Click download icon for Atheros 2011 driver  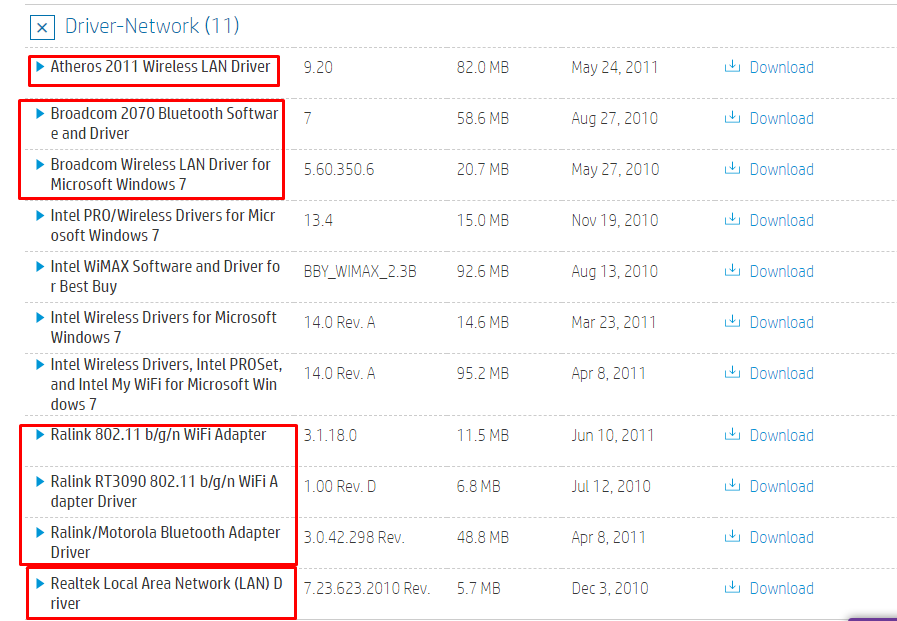[732, 66]
